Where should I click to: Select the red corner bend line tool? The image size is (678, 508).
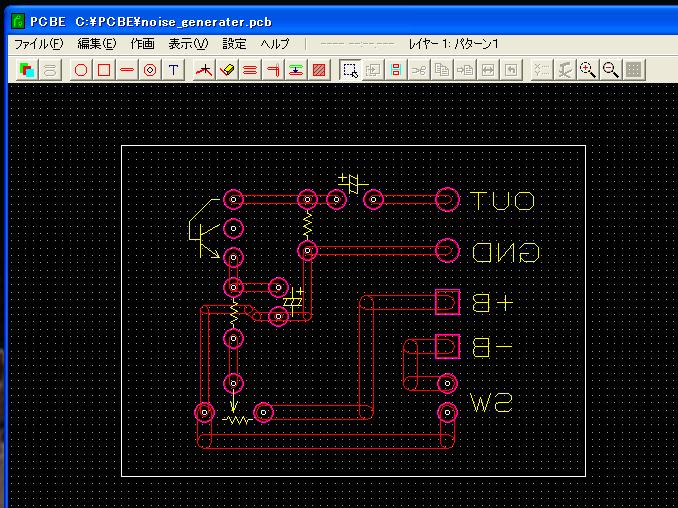point(273,70)
